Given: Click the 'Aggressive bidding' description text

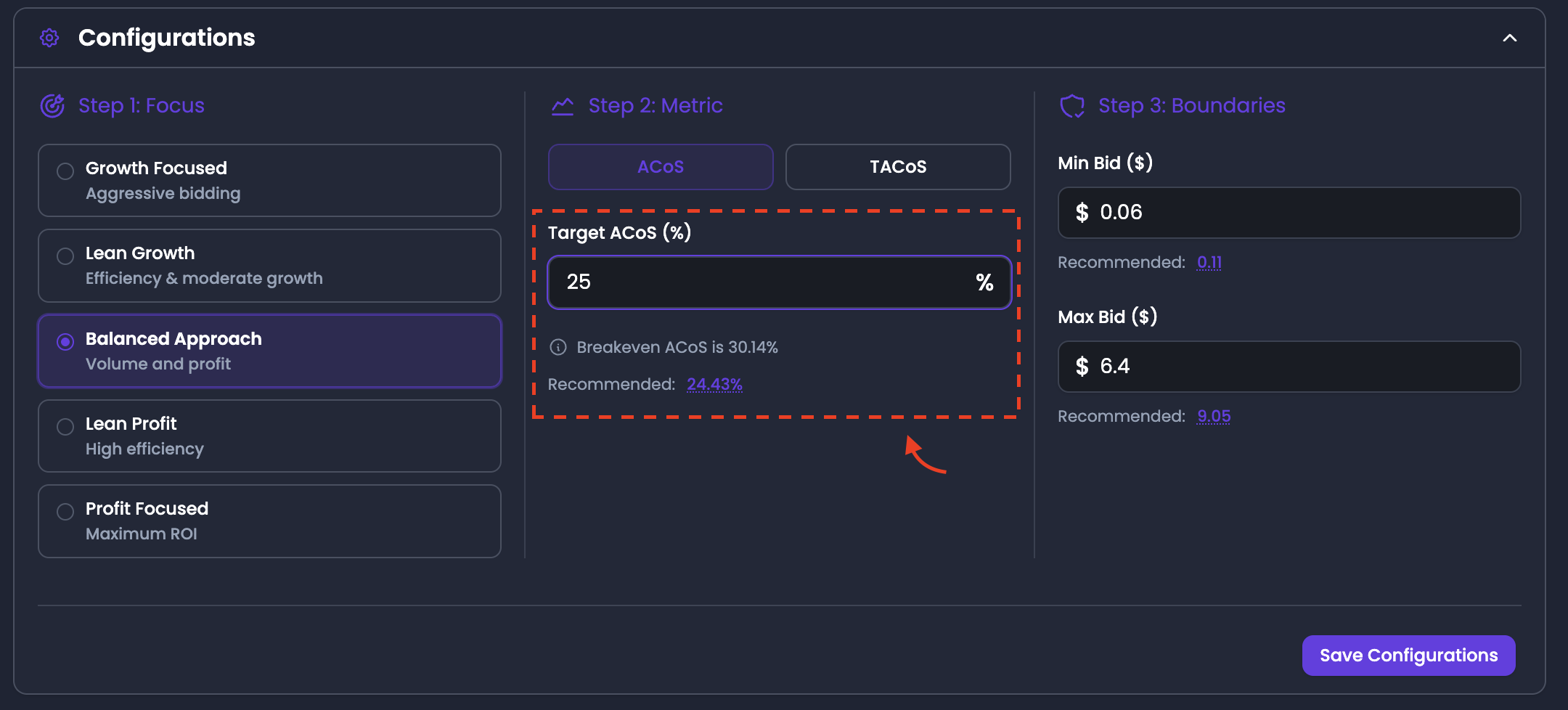Looking at the screenshot, I should [163, 194].
